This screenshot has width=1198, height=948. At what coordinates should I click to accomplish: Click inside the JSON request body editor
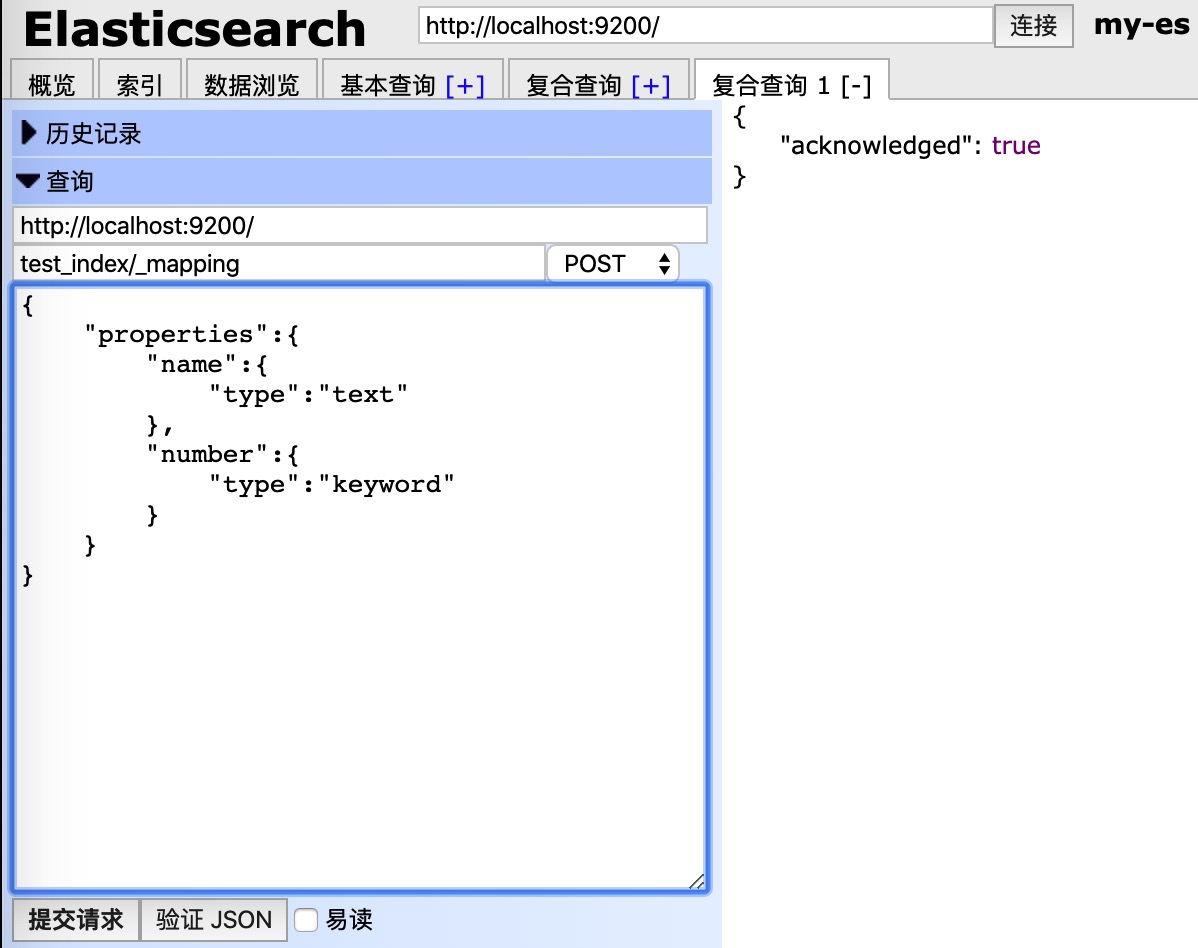[x=360, y=588]
